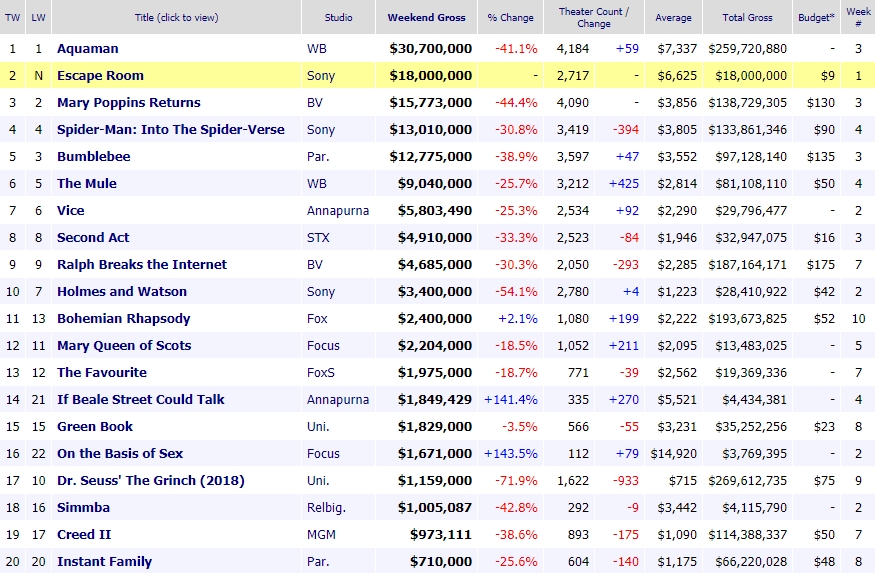This screenshot has height=573, width=875.
Task: Open the Aquaman movie page
Action: pyautogui.click(x=88, y=49)
